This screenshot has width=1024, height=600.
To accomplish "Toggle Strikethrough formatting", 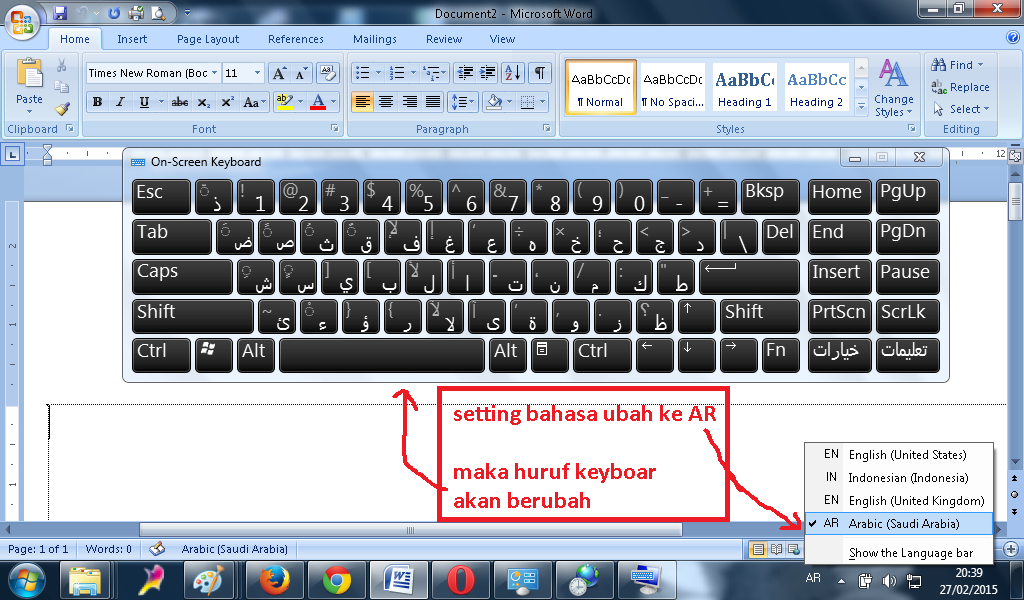I will (x=180, y=102).
